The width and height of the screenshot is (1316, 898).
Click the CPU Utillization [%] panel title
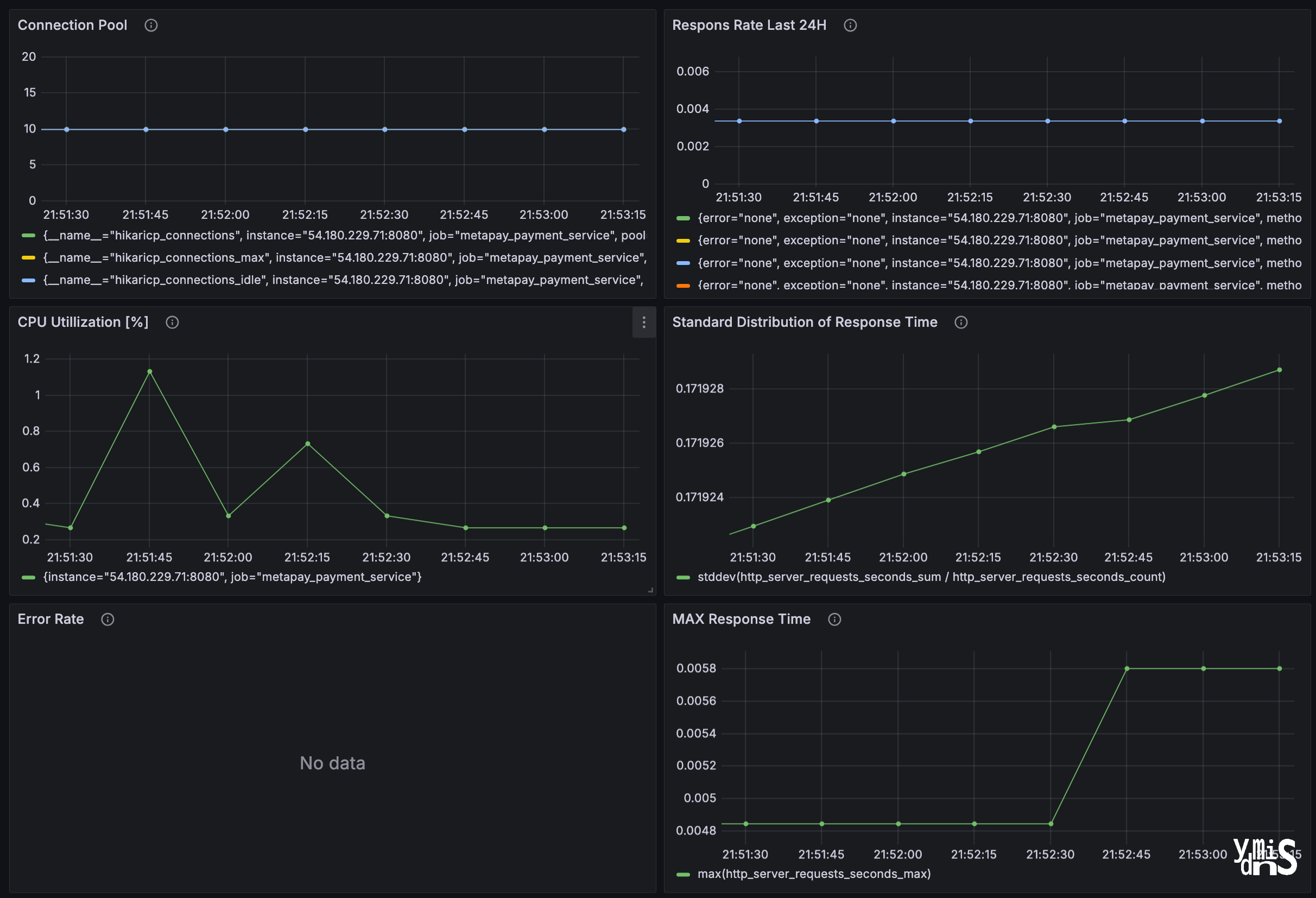coord(83,322)
